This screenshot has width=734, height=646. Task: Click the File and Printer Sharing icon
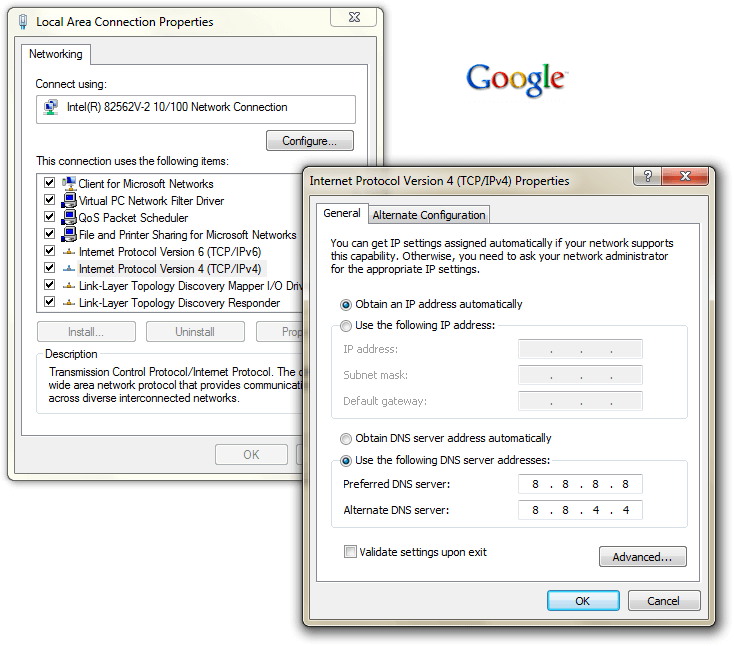click(69, 234)
